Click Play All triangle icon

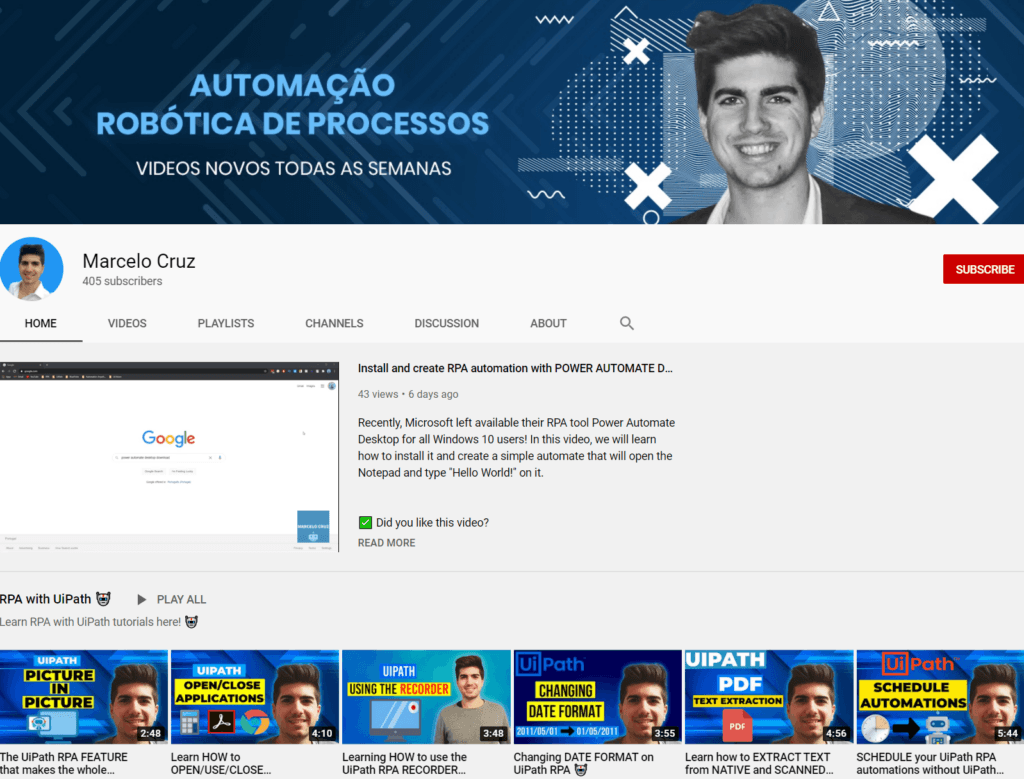pos(142,599)
